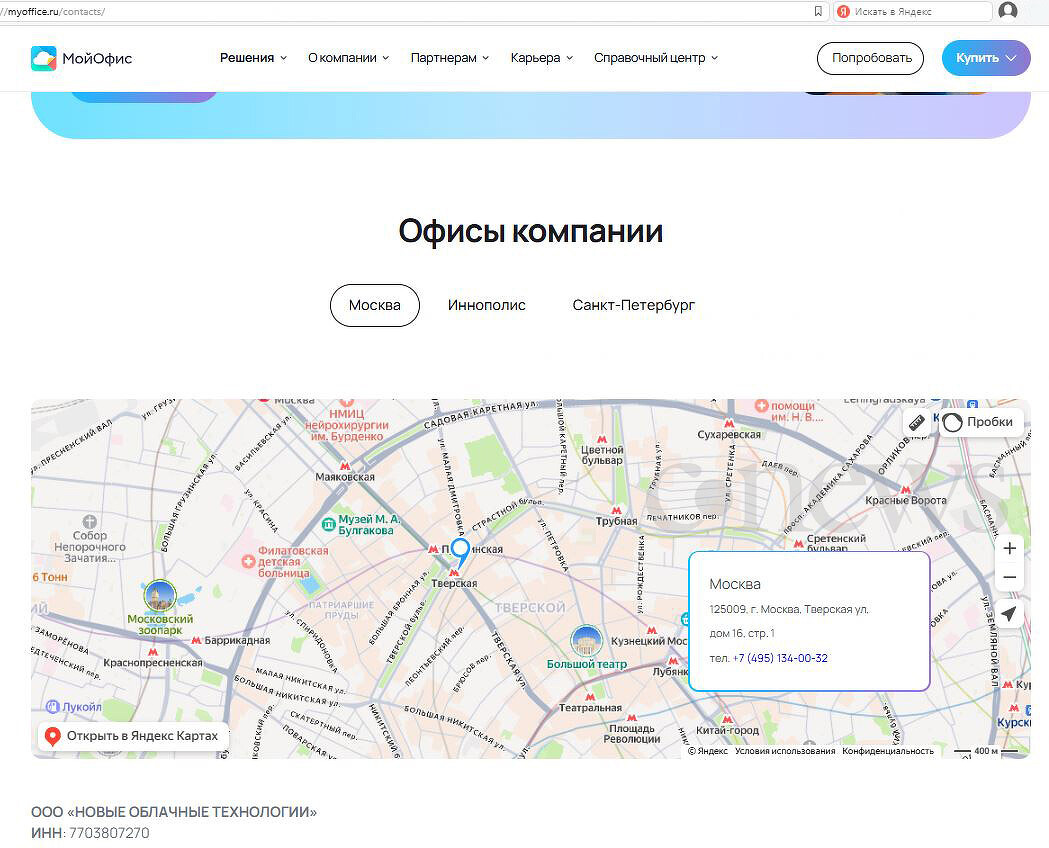1049x848 pixels.
Task: Click the Yandex search 'Я' icon
Action: (x=844, y=11)
